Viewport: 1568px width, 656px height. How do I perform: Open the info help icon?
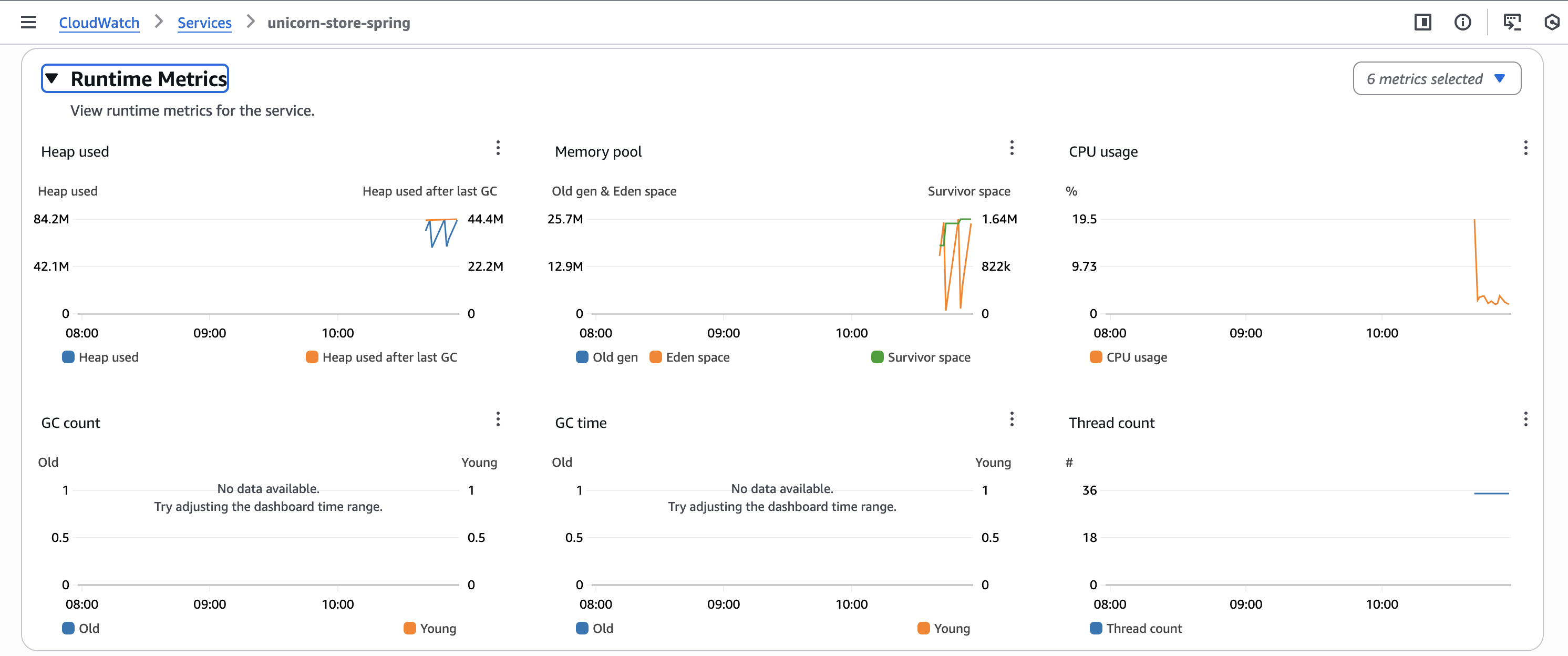click(1463, 22)
